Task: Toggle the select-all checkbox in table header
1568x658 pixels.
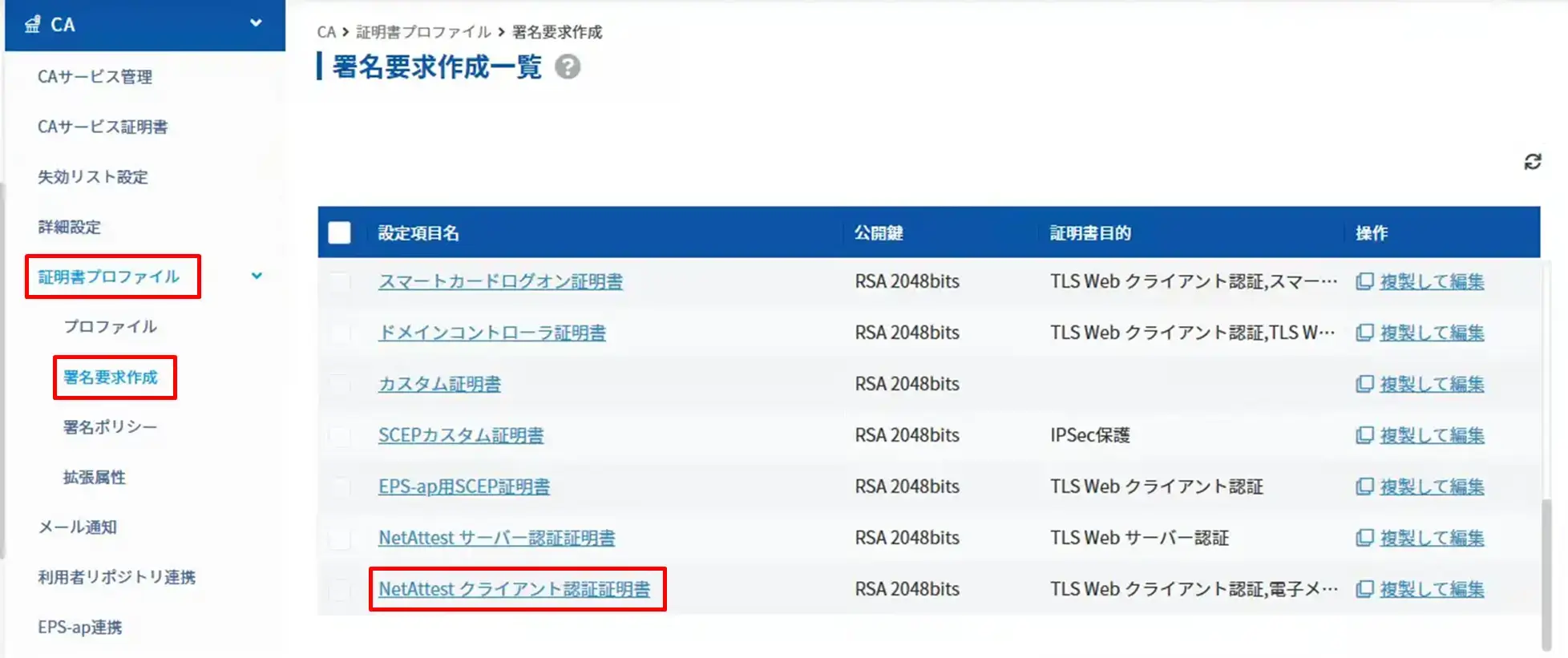Action: pos(339,232)
